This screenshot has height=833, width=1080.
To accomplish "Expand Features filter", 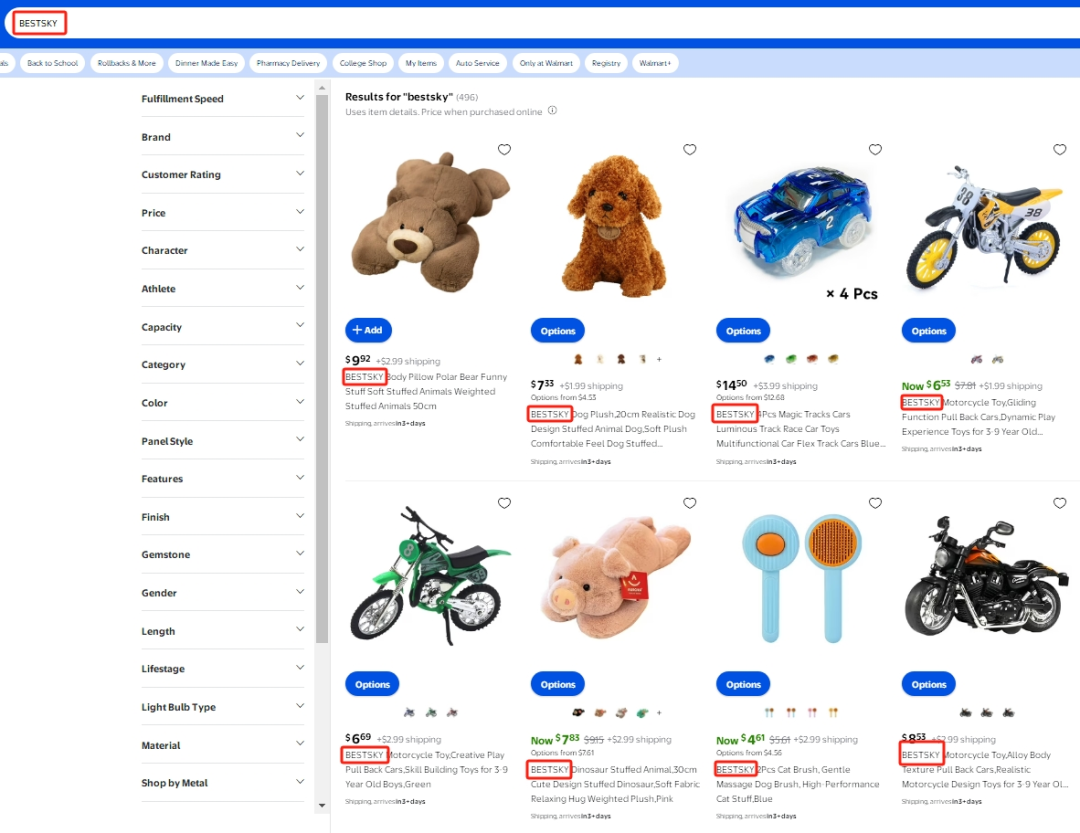I will (222, 479).
